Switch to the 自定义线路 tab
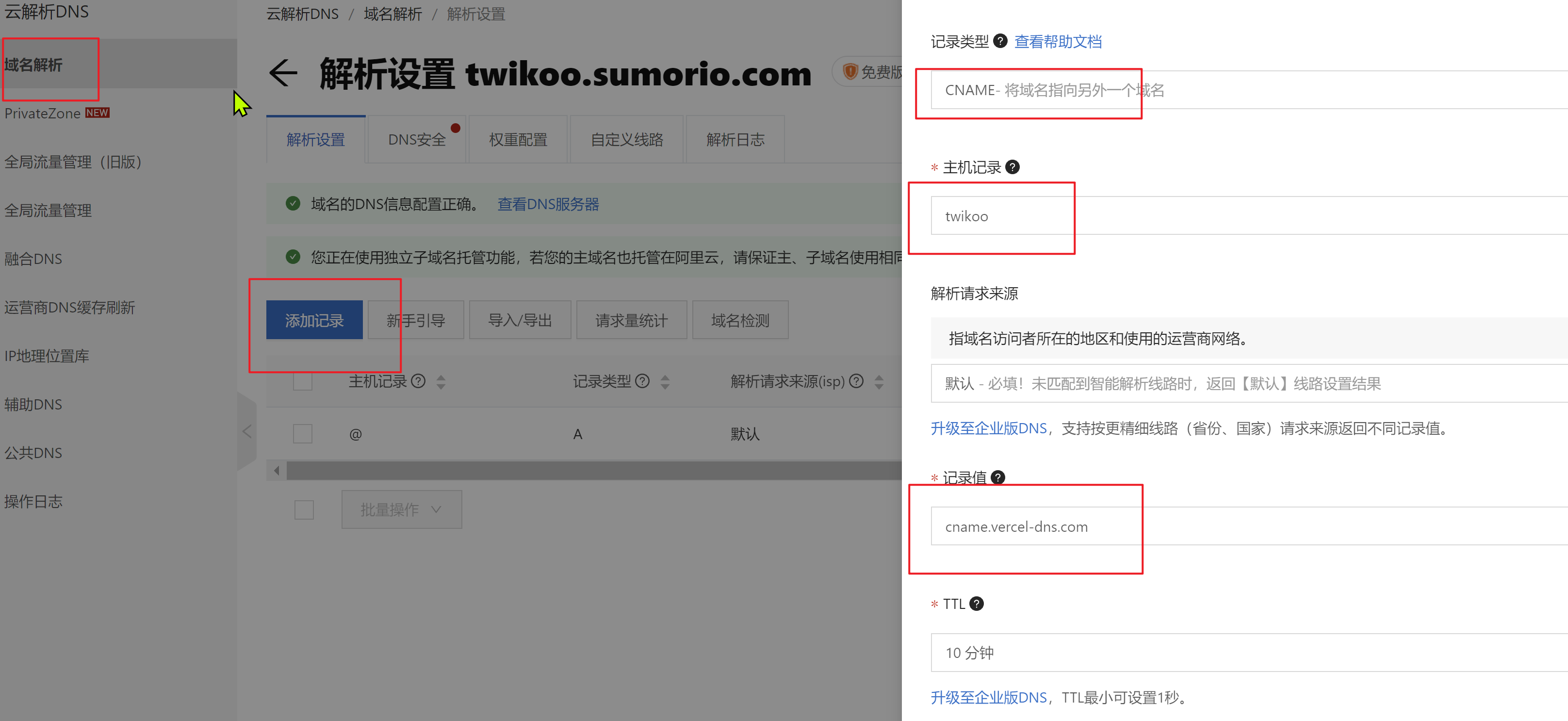Image resolution: width=1568 pixels, height=721 pixels. click(x=627, y=139)
